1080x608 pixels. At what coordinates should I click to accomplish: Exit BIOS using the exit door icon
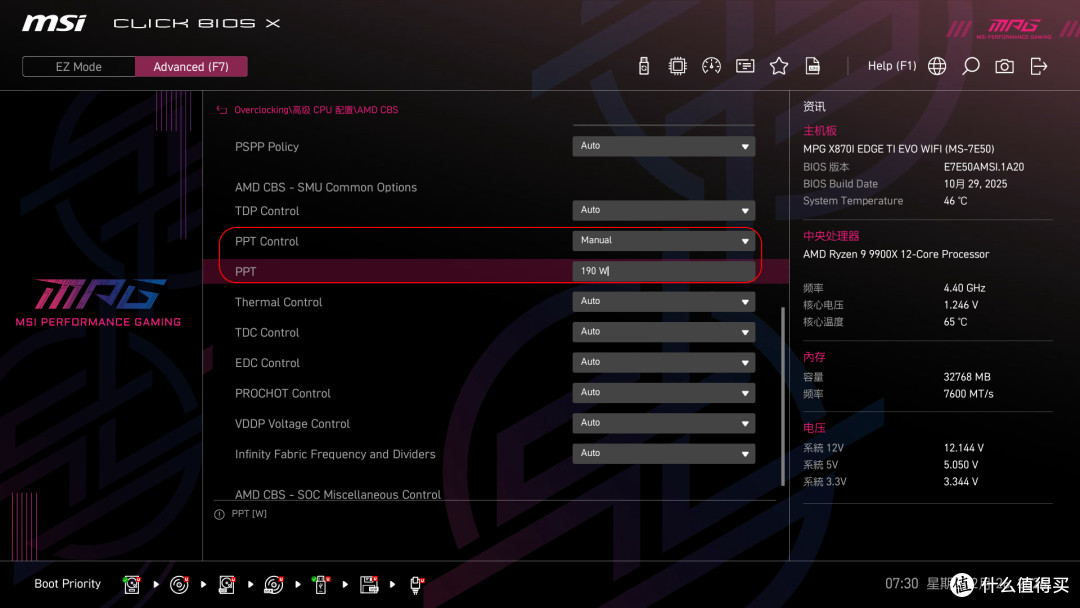[x=1039, y=66]
